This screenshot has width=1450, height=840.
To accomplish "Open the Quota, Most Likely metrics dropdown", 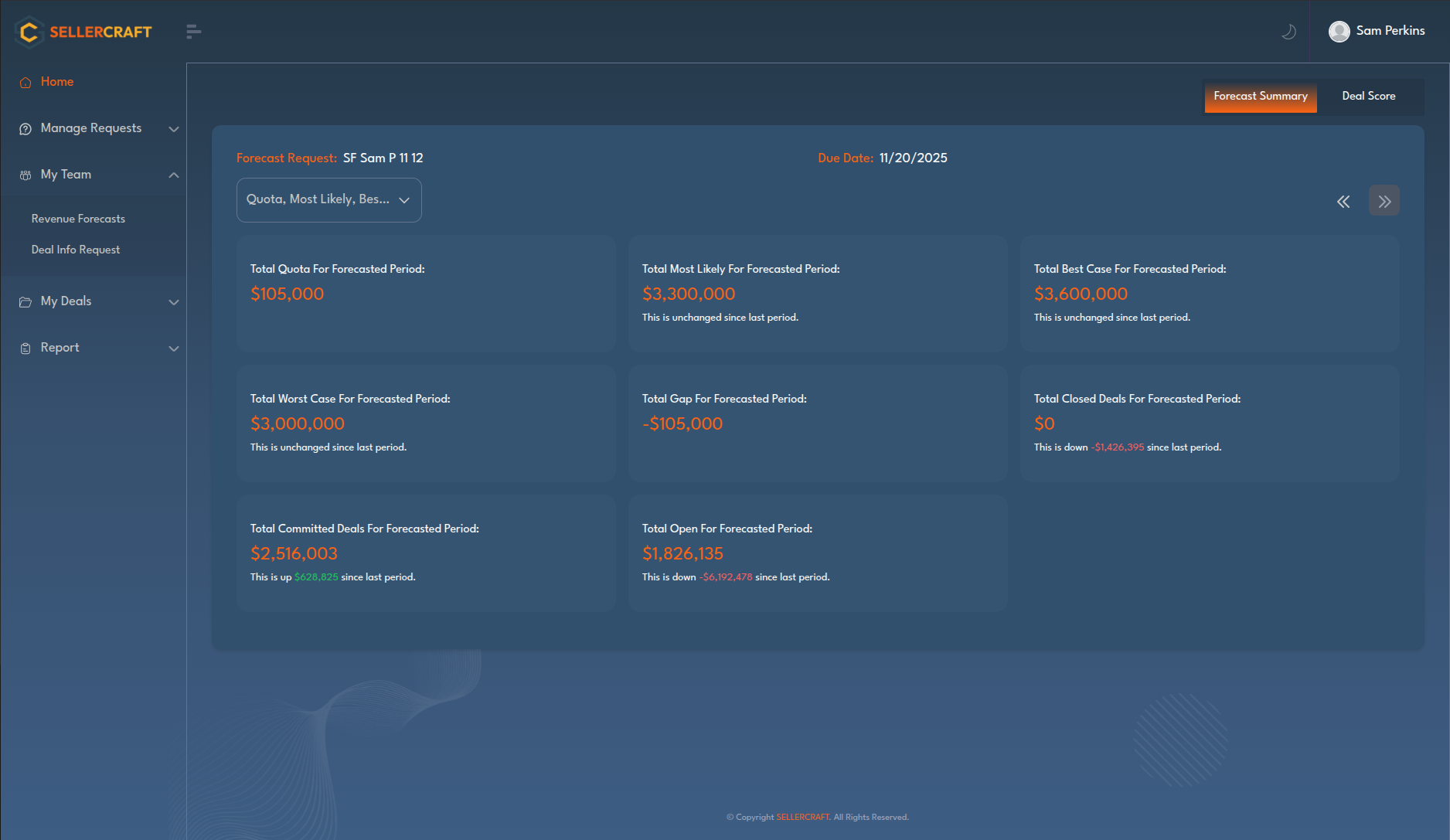I will coord(328,200).
